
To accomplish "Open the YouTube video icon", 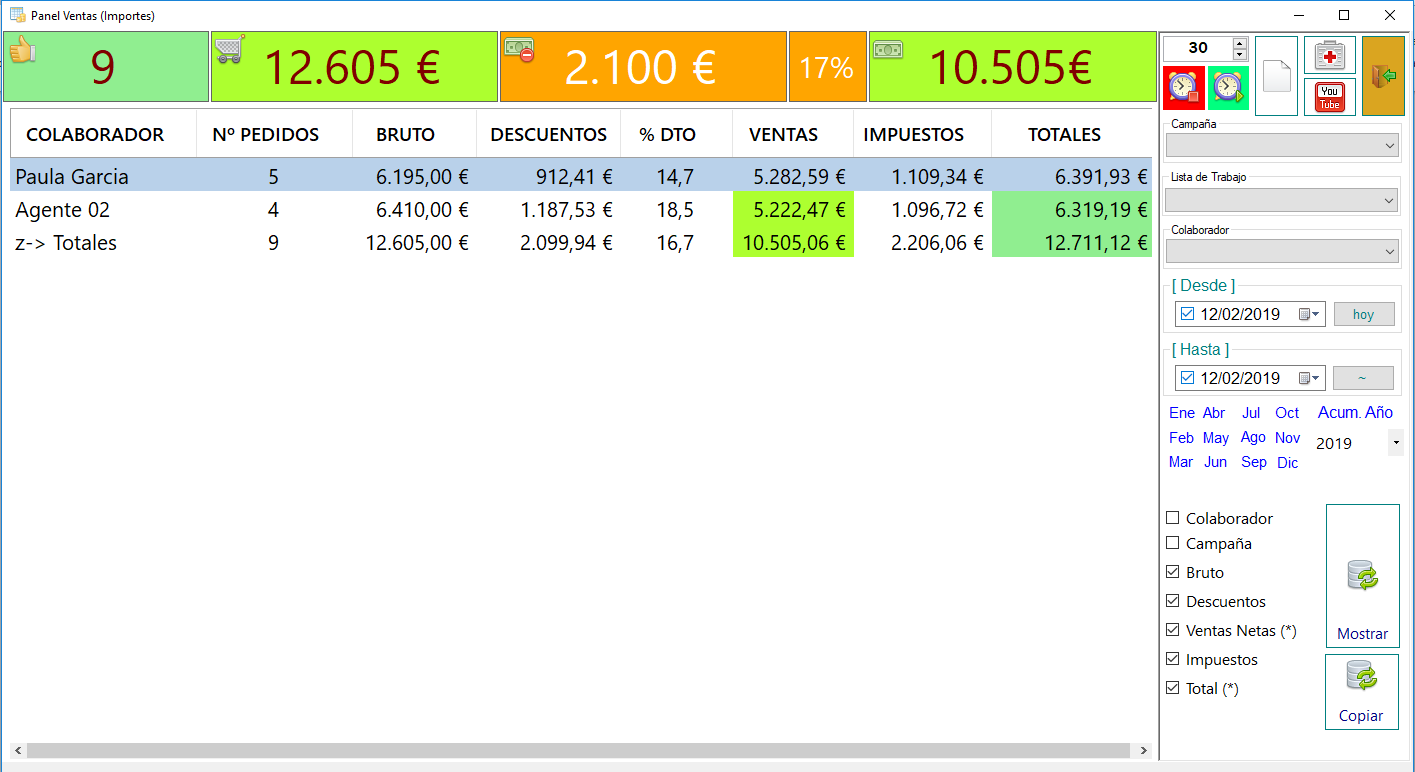I will [1330, 97].
